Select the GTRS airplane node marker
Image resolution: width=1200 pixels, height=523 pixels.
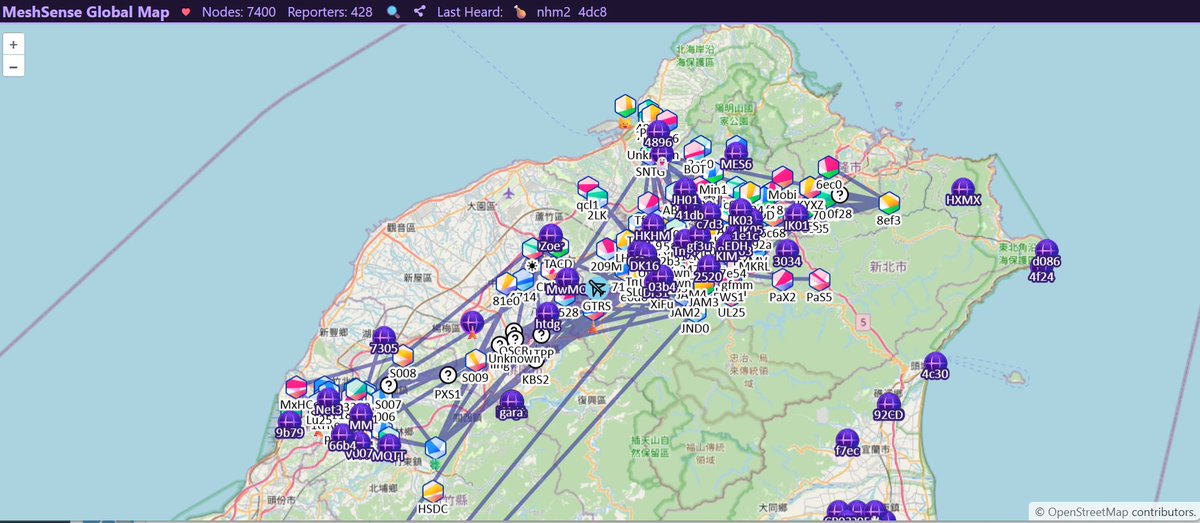click(x=597, y=290)
